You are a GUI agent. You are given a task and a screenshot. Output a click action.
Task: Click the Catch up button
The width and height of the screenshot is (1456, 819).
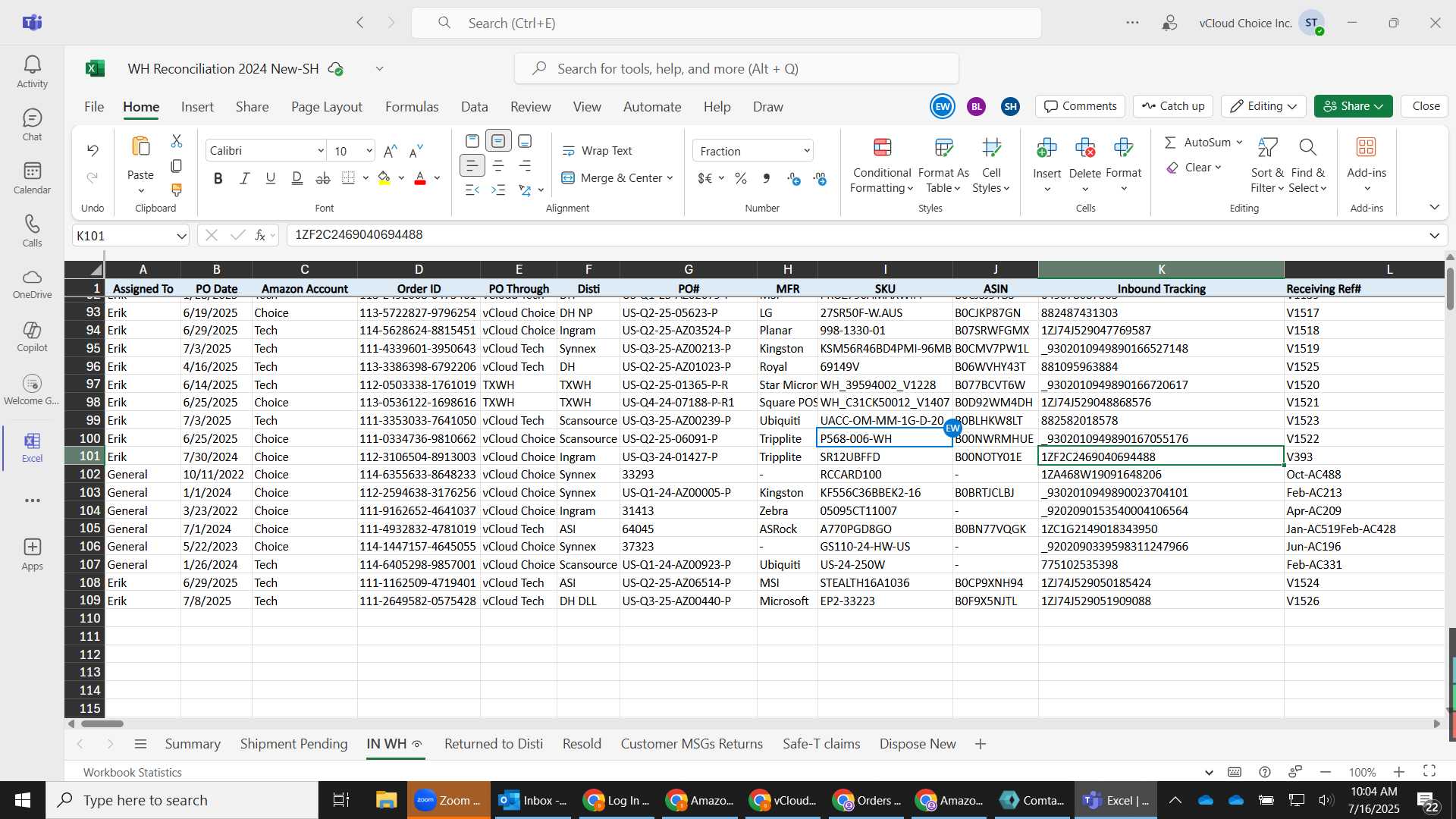[x=1173, y=106]
